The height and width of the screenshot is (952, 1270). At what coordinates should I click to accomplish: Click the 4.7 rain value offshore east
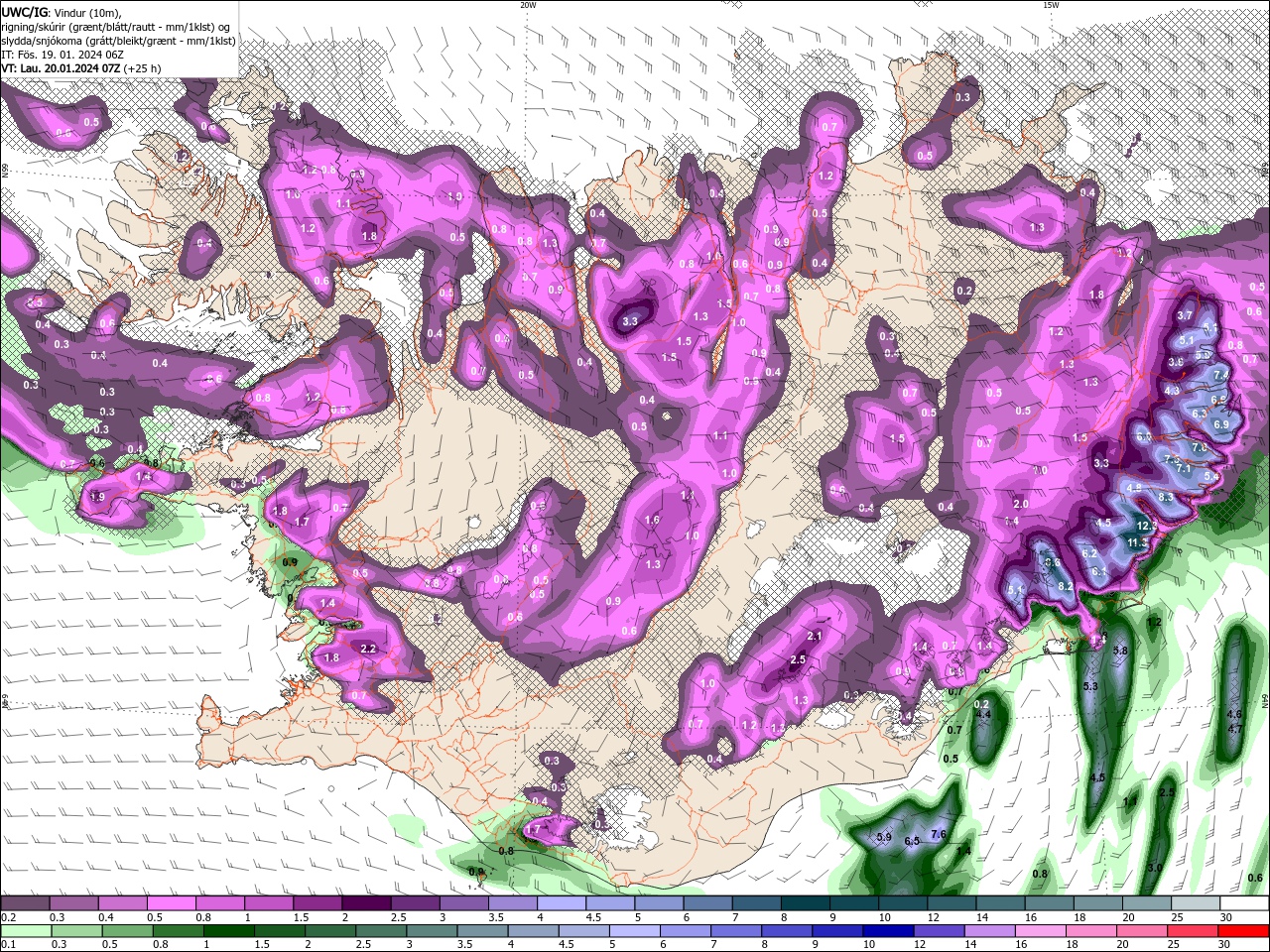[x=1235, y=729]
